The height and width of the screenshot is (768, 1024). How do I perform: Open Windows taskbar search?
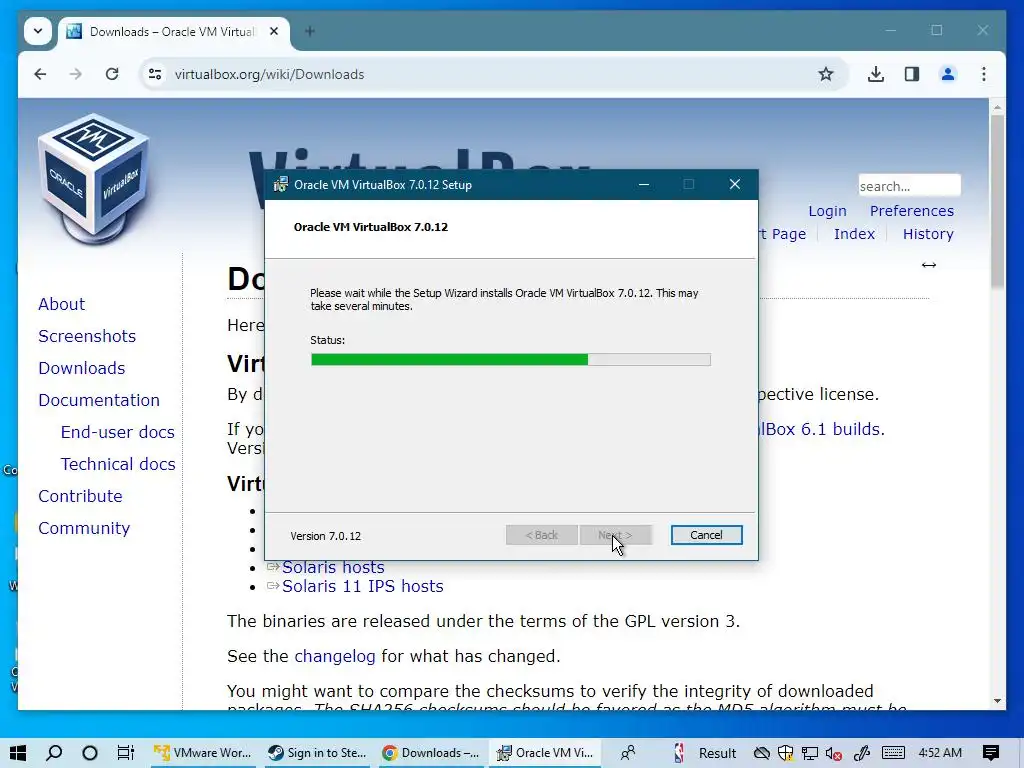(x=54, y=753)
